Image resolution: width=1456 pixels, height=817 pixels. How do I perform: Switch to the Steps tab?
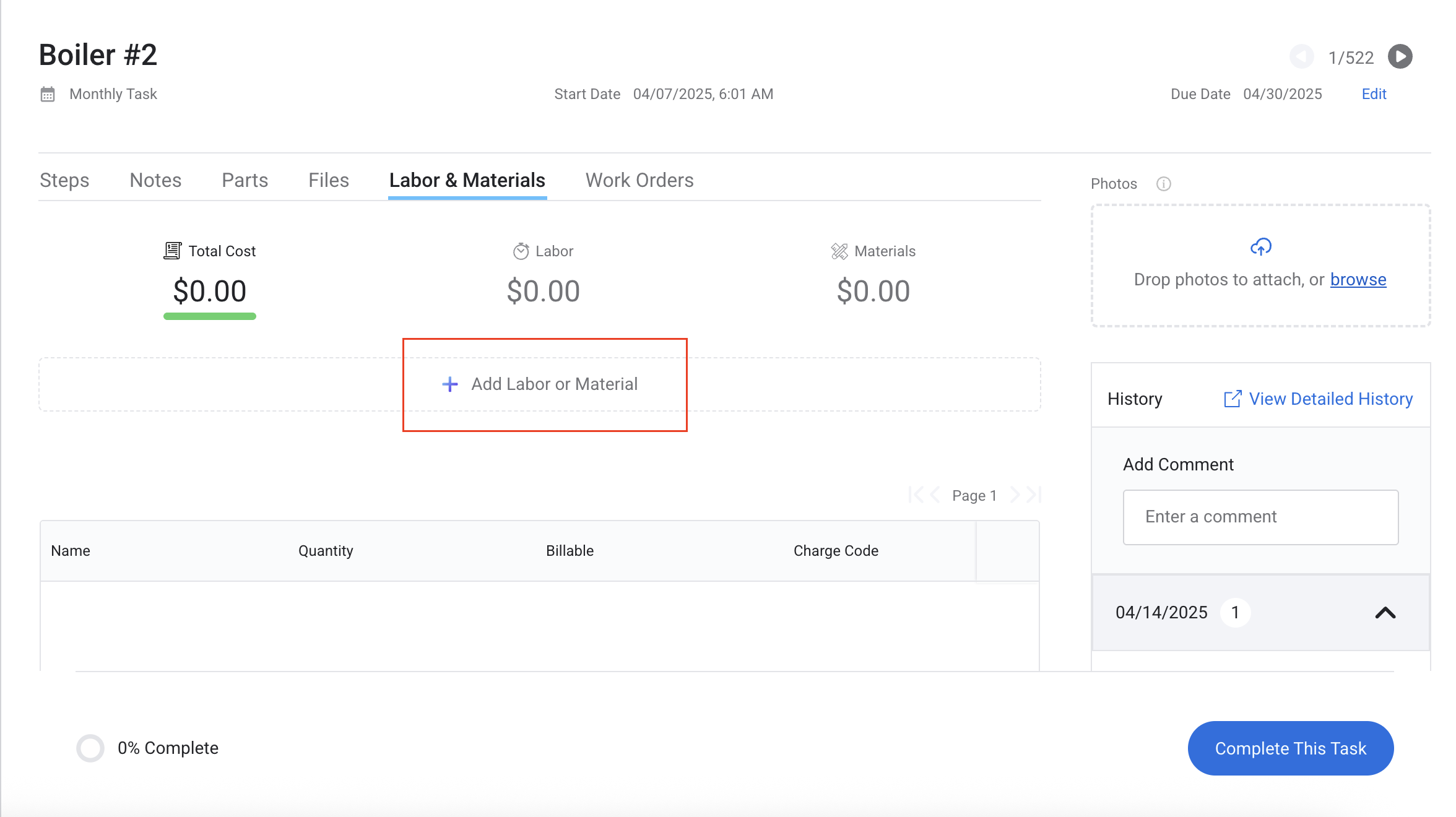point(64,180)
